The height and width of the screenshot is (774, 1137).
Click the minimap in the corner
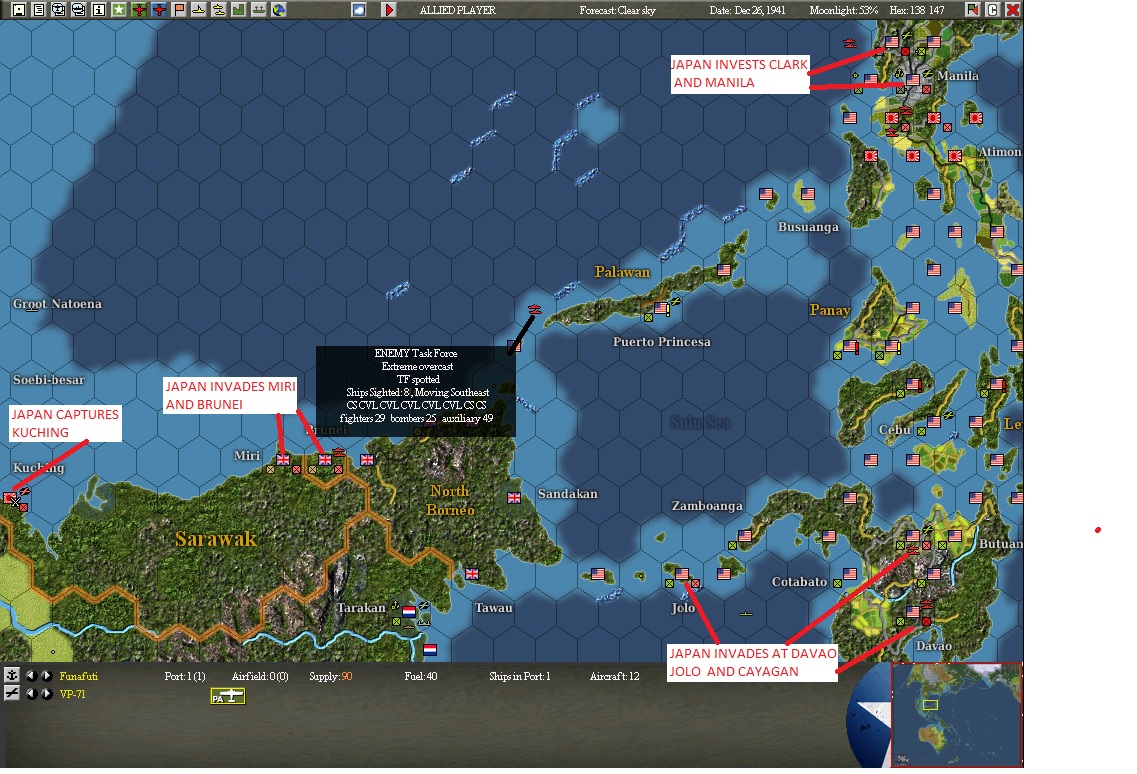tap(956, 714)
